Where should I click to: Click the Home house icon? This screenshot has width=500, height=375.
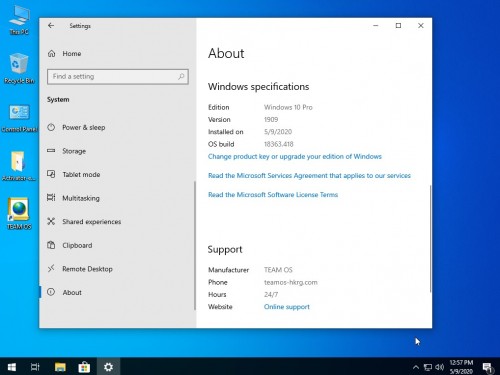51,53
